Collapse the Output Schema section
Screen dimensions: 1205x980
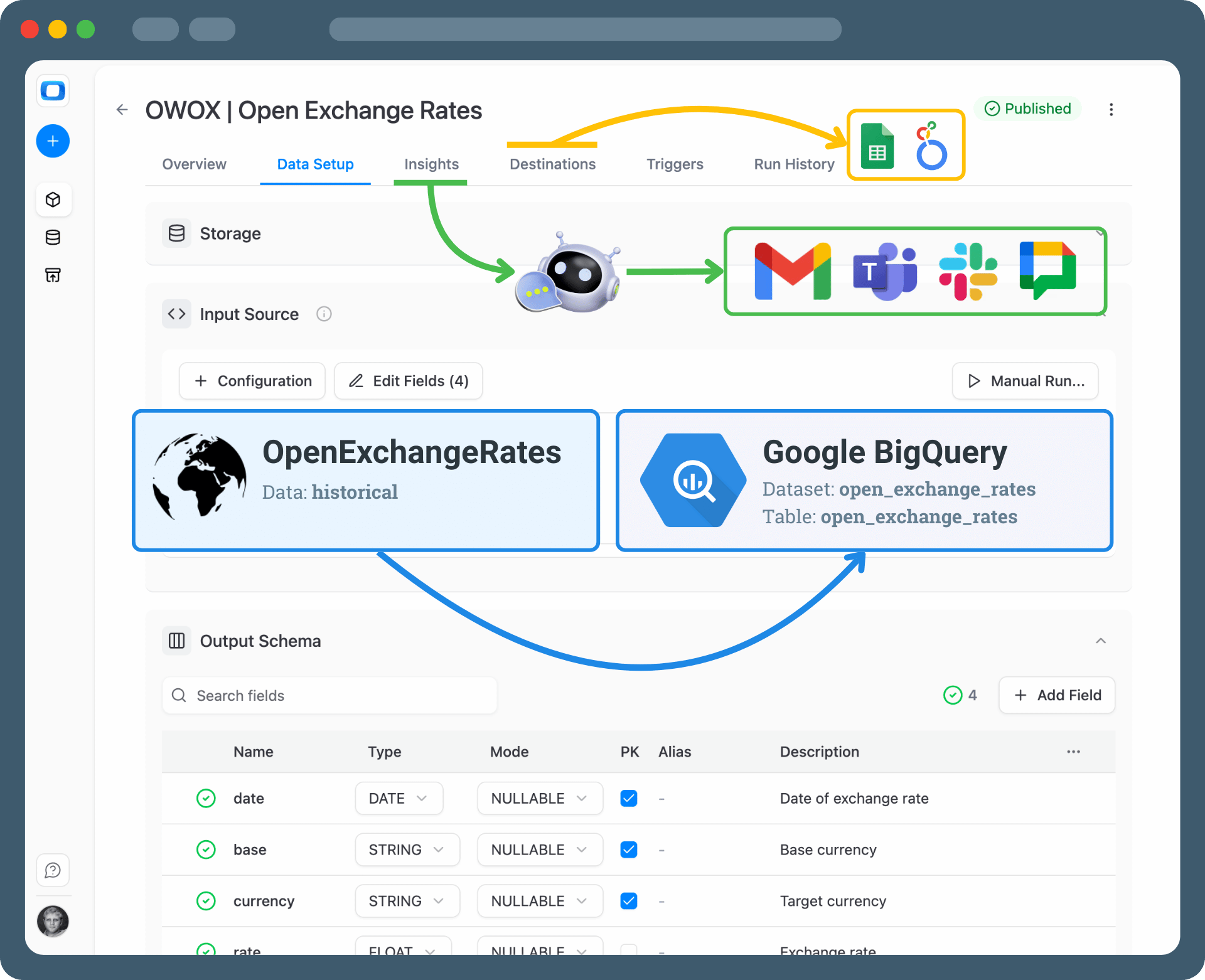1100,641
